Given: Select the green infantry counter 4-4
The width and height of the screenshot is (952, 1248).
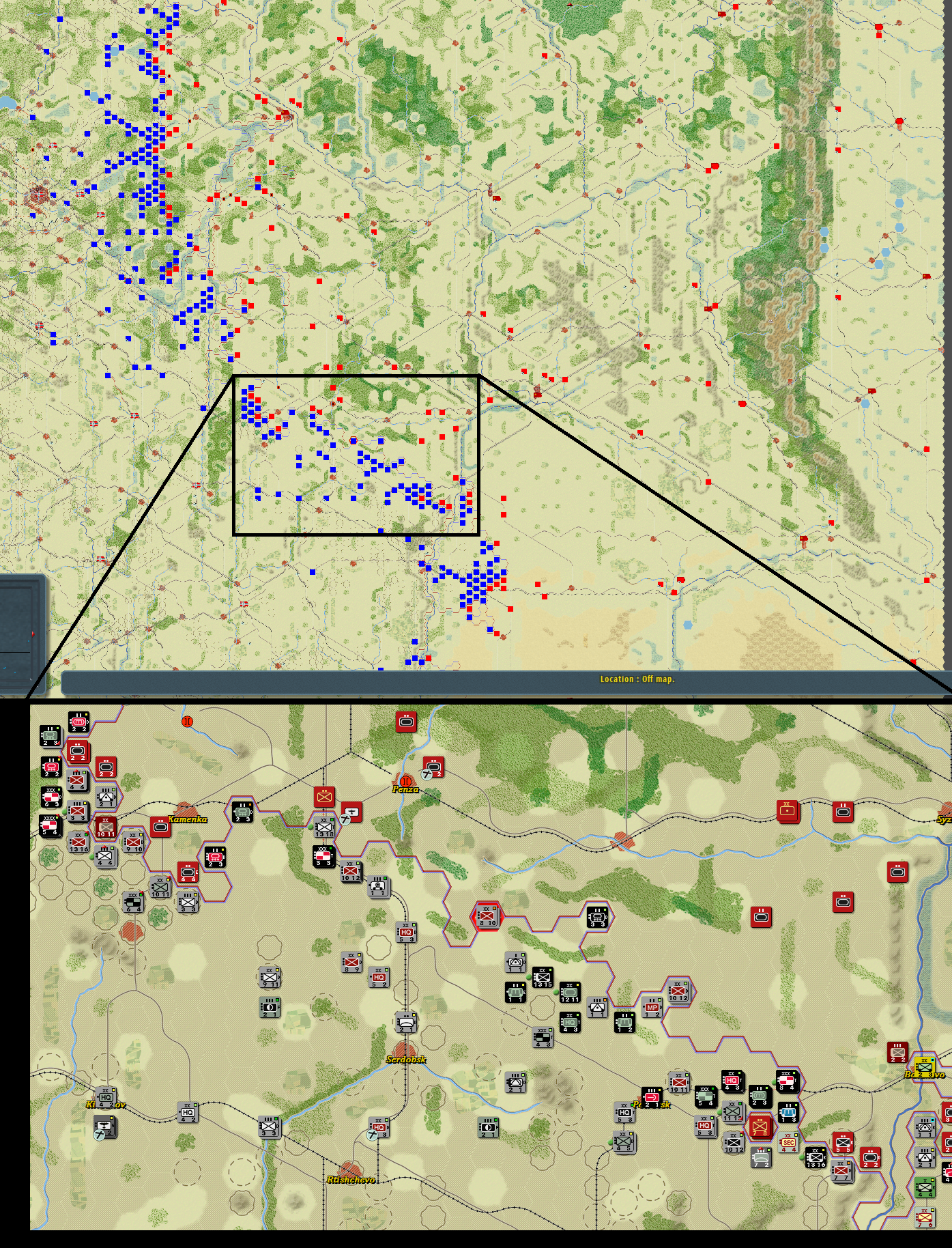Looking at the screenshot, I should [925, 1187].
